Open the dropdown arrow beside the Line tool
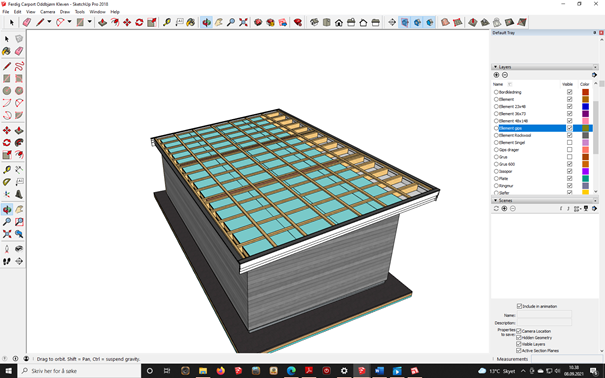This screenshot has height=378, width=605. (49, 22)
